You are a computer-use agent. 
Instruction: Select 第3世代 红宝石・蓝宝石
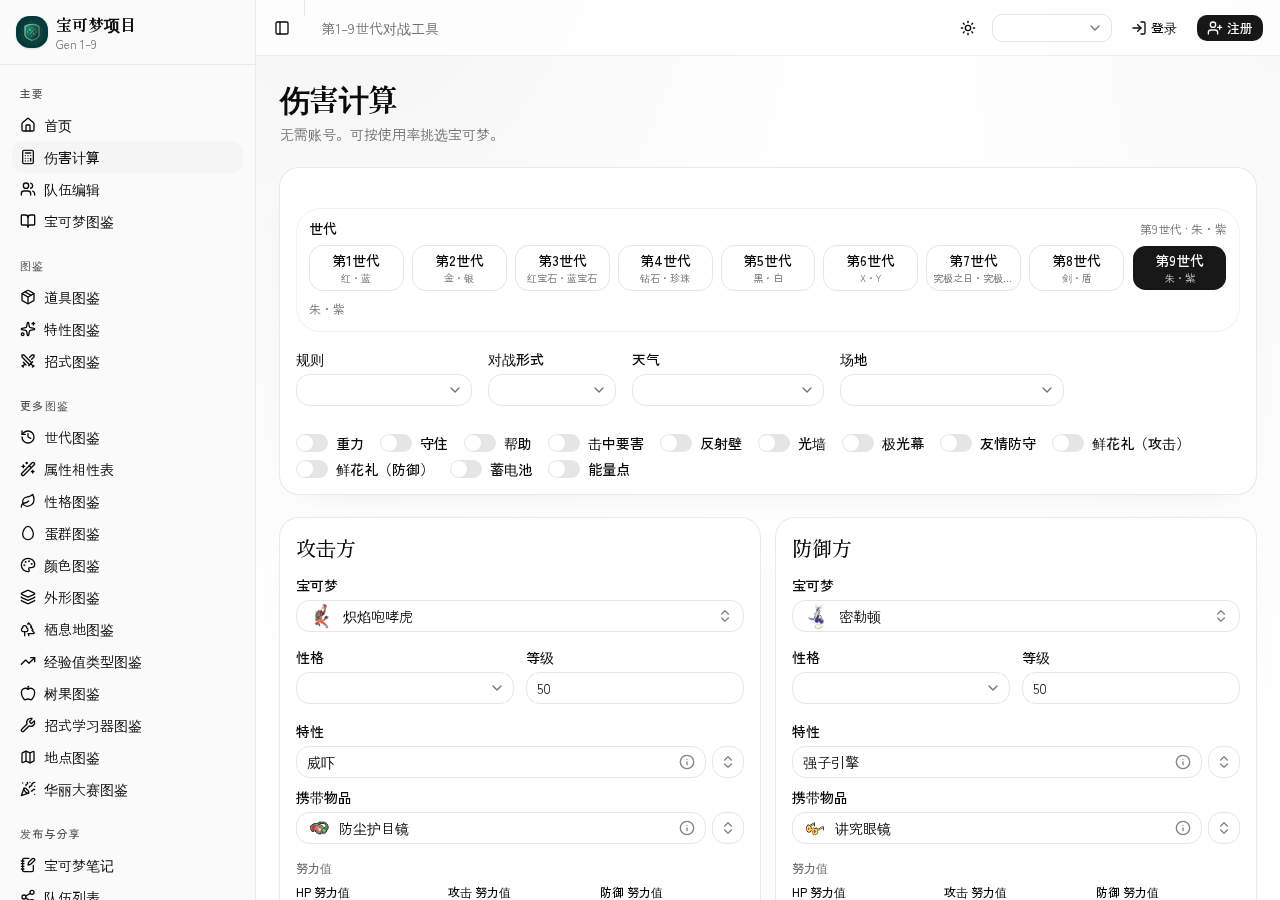(562, 268)
